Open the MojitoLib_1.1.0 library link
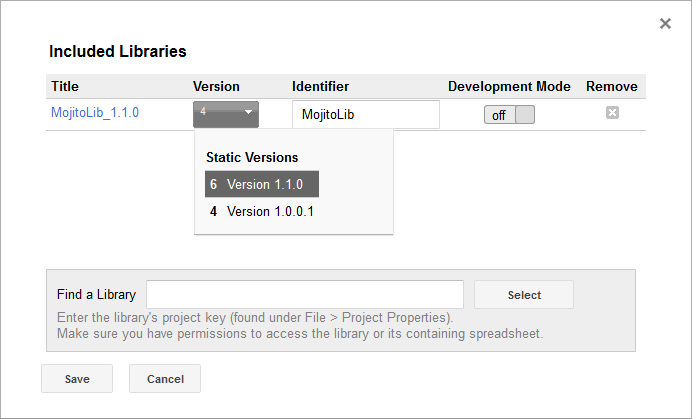The image size is (692, 419). (95, 113)
